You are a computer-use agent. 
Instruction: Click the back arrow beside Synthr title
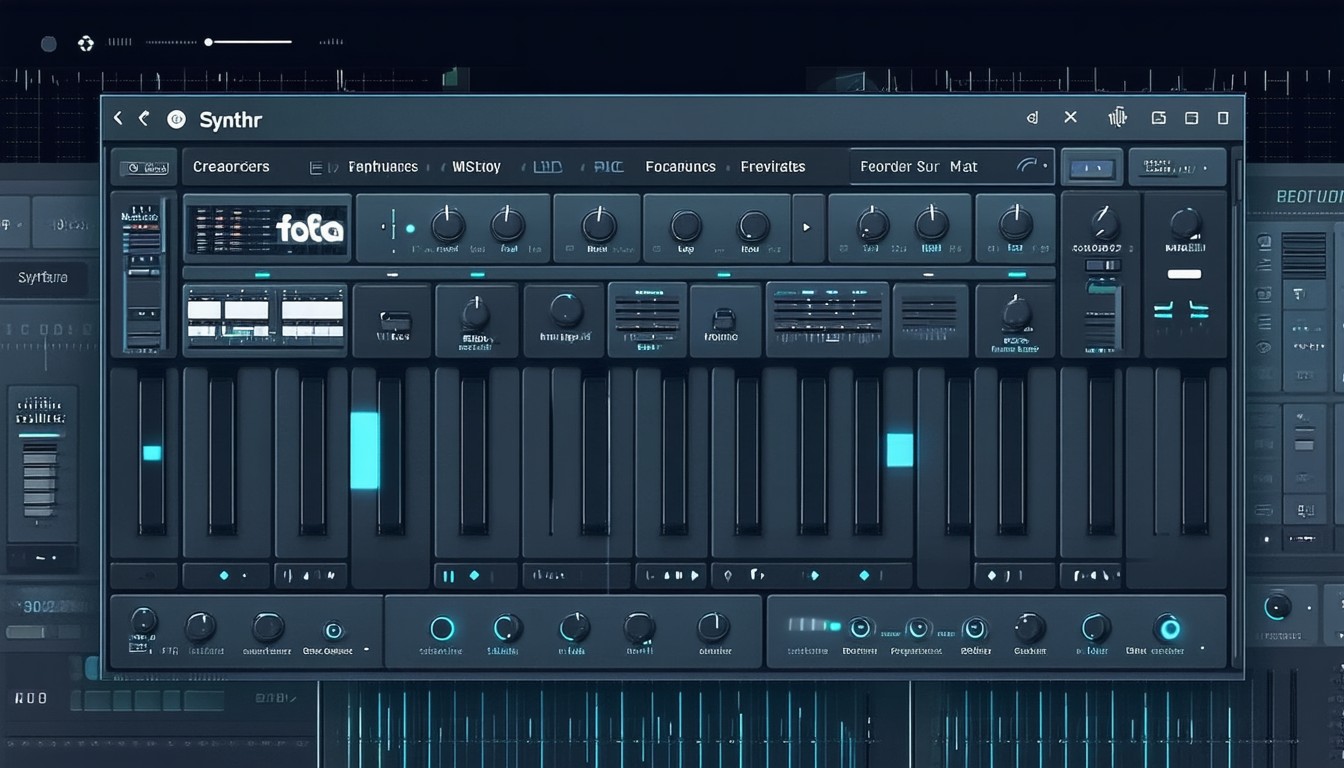pos(118,119)
